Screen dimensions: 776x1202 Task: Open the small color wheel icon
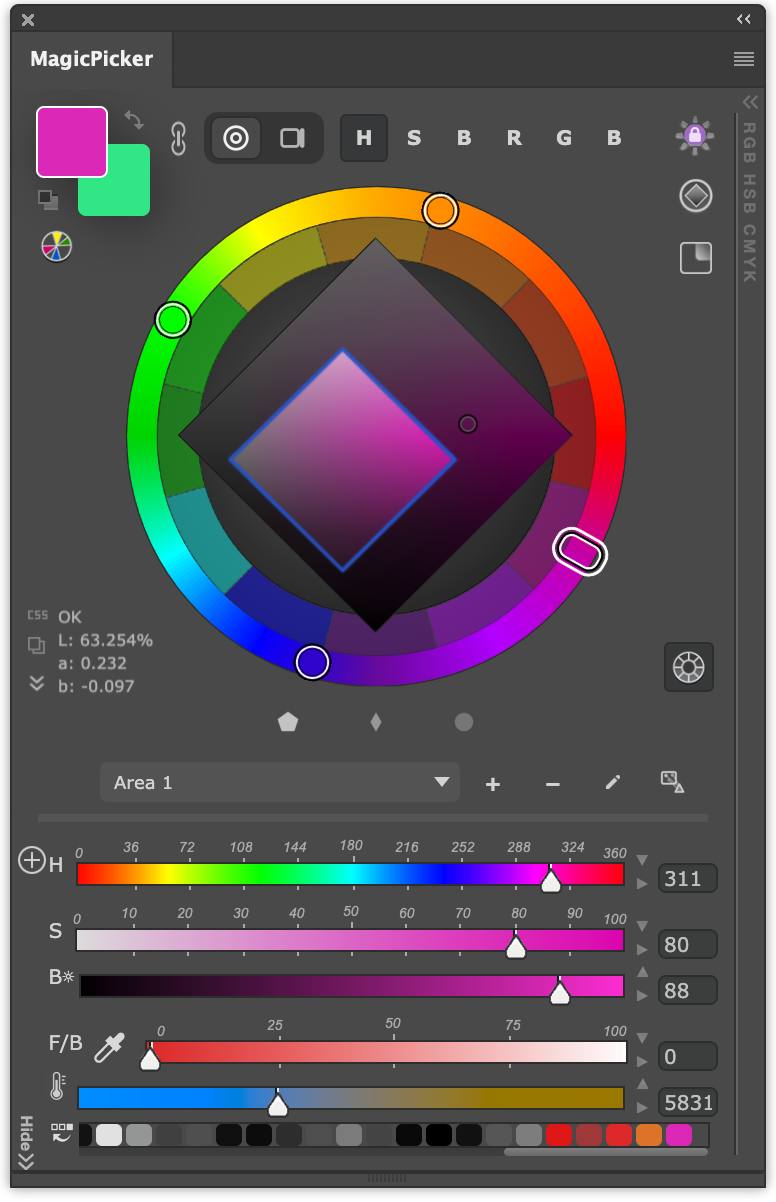[57, 246]
